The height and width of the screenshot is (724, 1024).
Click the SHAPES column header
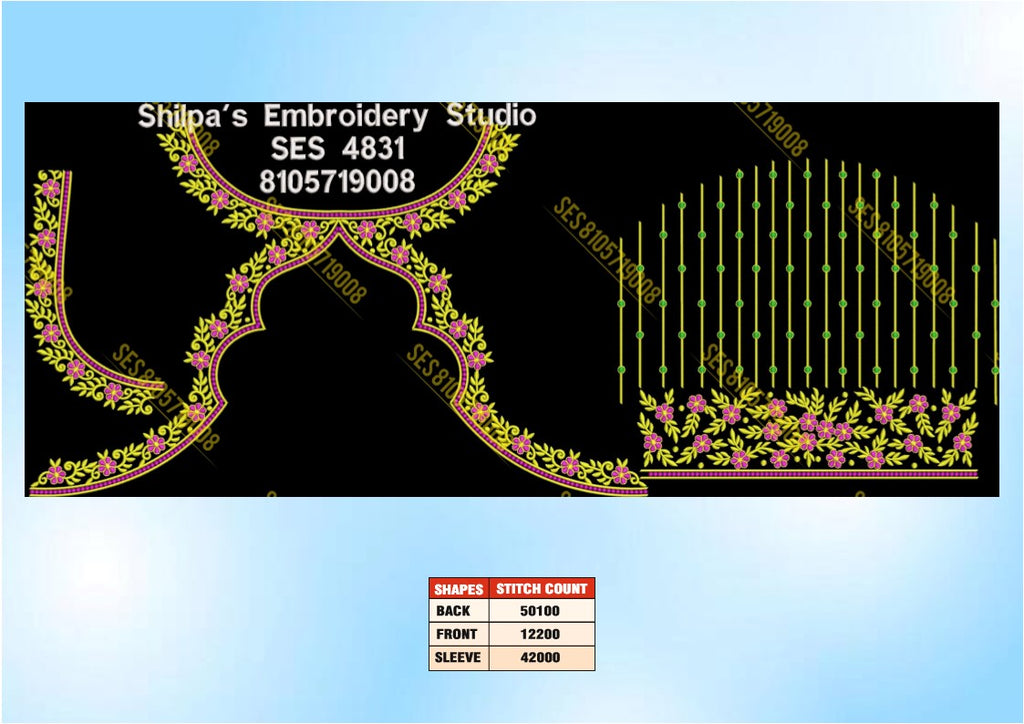pyautogui.click(x=458, y=589)
